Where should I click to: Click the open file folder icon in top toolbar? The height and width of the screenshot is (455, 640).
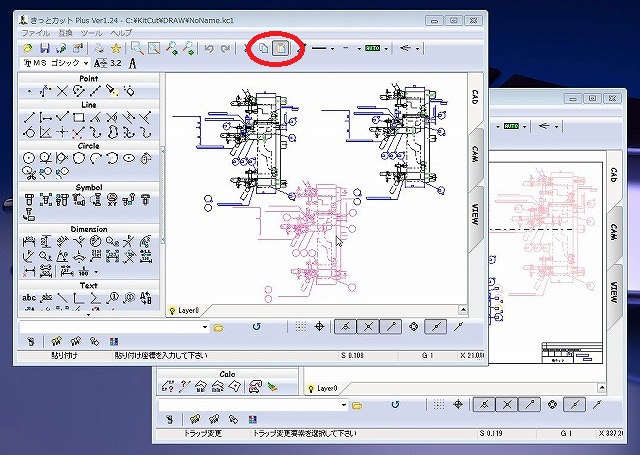click(28, 49)
